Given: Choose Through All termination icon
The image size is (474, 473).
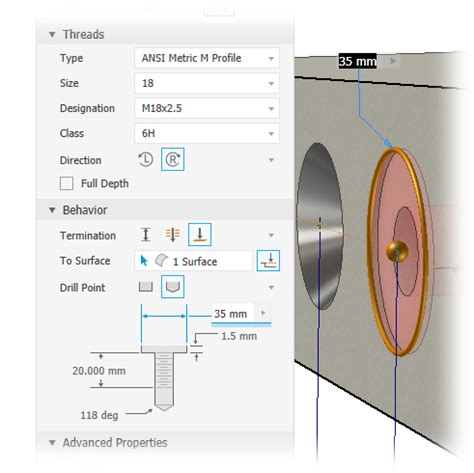Looking at the screenshot, I should pyautogui.click(x=172, y=235).
